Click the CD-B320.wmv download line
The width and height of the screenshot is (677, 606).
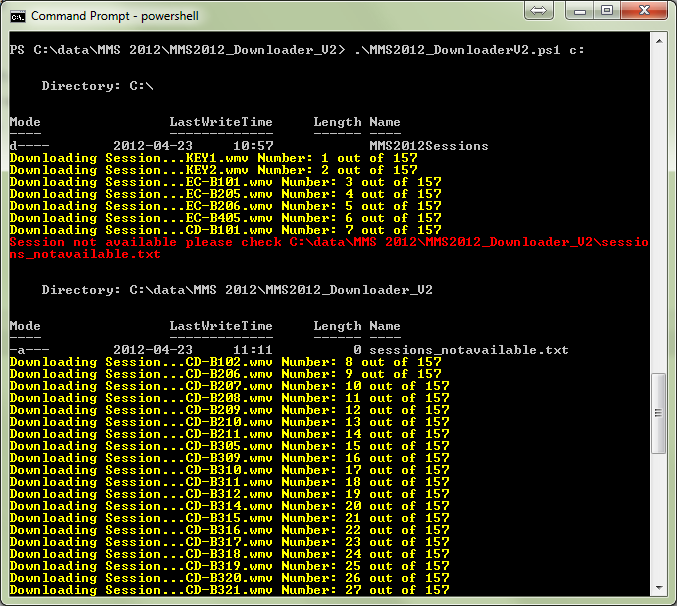(x=230, y=578)
